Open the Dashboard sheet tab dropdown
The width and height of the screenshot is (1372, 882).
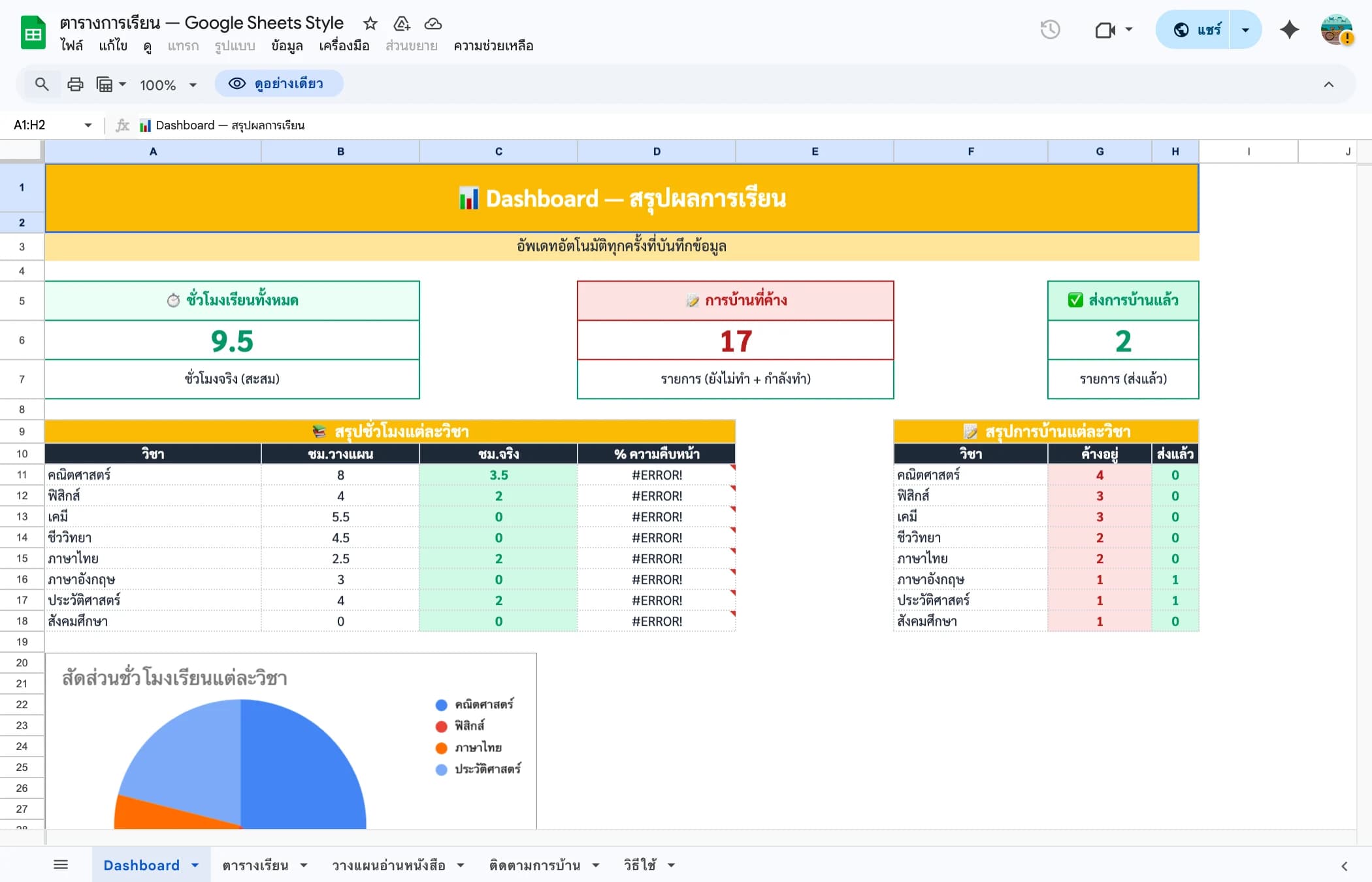point(194,864)
